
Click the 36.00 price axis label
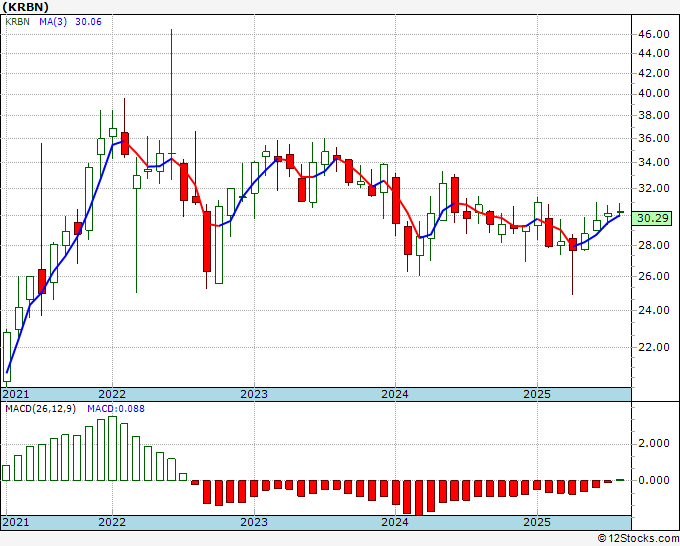(x=654, y=138)
